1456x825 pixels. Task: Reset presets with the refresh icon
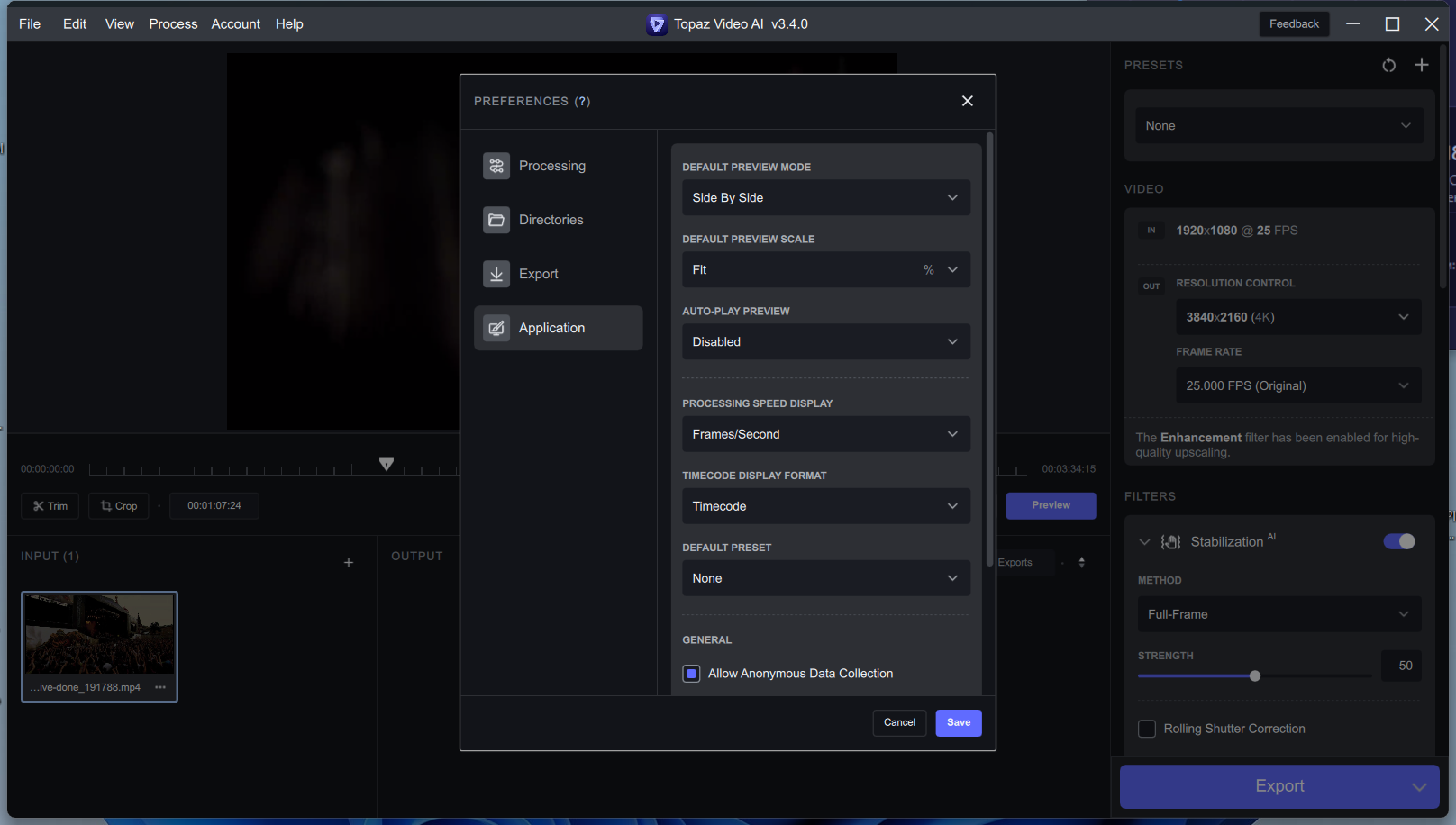(x=1388, y=65)
